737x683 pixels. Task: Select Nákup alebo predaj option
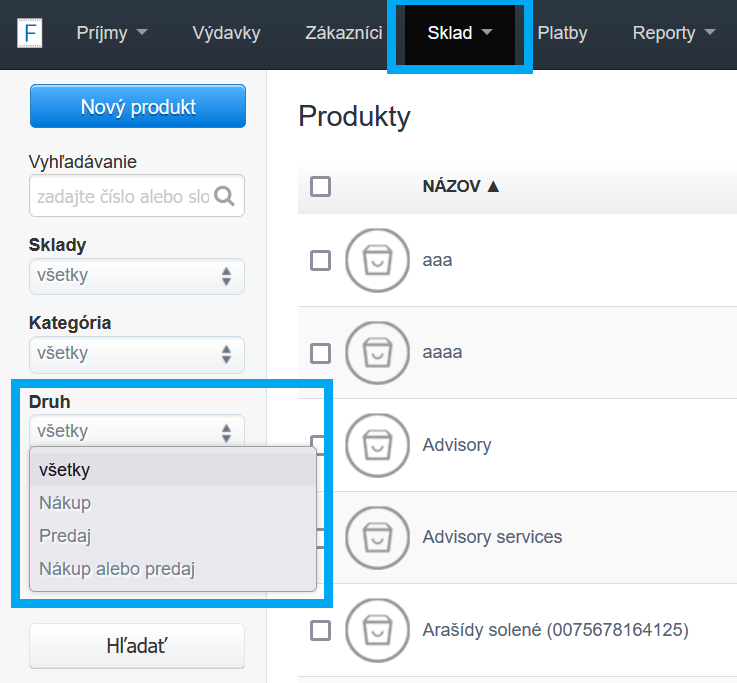coord(117,569)
